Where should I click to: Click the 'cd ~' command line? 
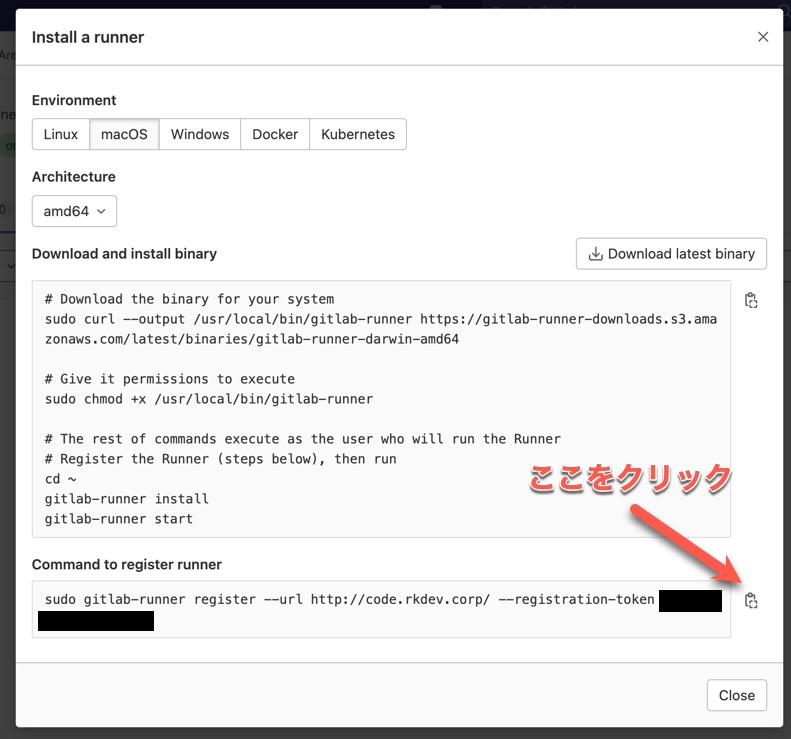(x=60, y=479)
